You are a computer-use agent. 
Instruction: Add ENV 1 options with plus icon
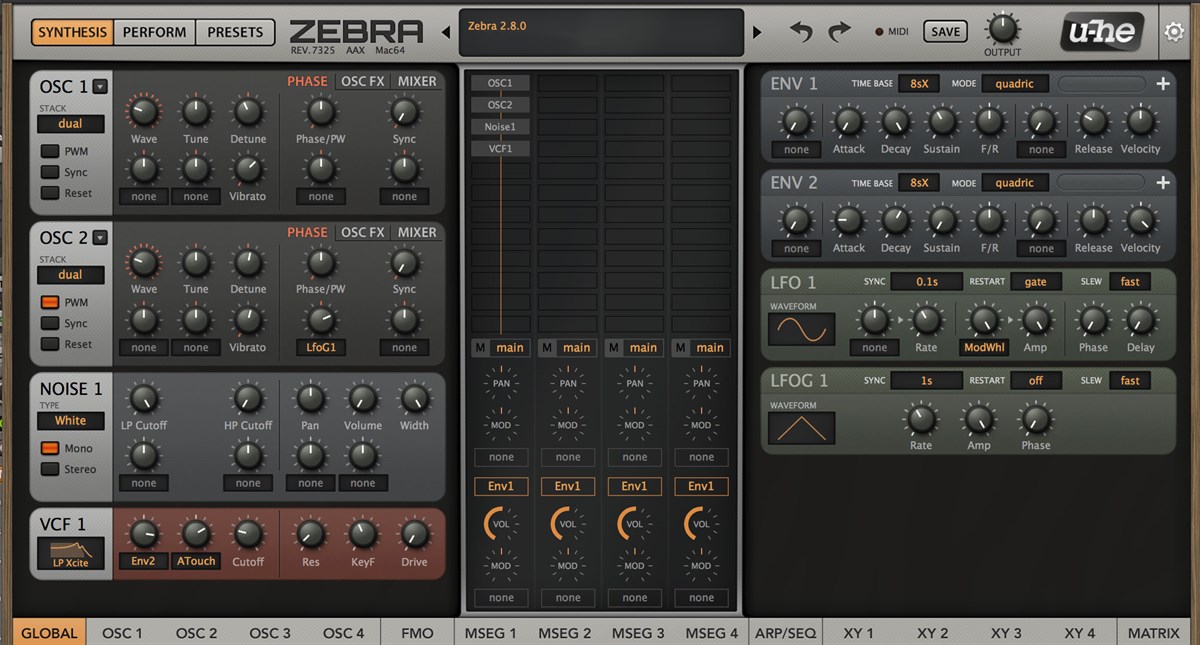click(1163, 84)
